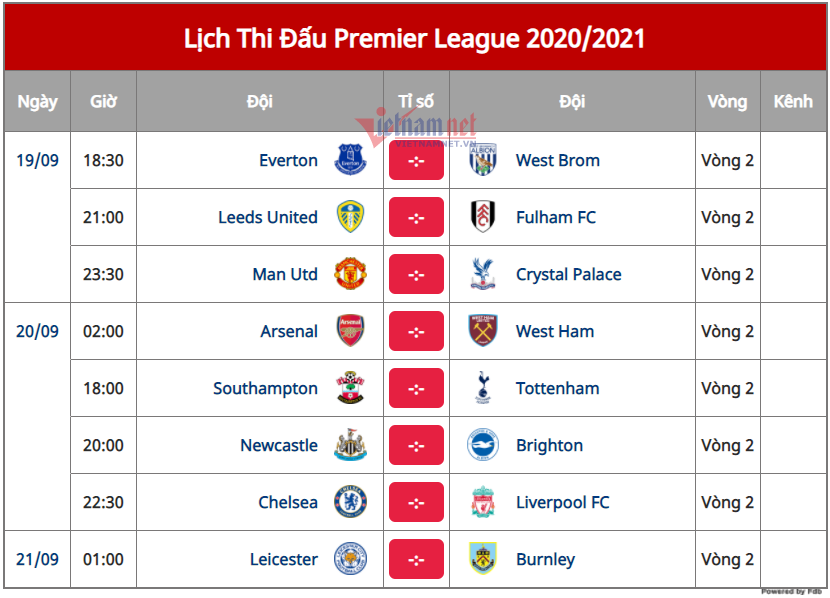Open the Southampton team link
830x598 pixels.
pos(265,388)
